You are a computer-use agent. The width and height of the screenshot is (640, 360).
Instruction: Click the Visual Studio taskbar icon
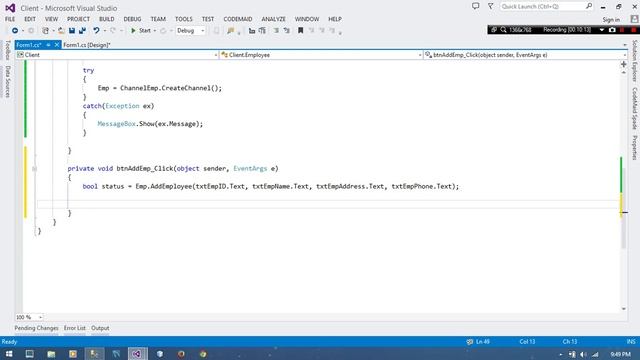[x=137, y=354]
